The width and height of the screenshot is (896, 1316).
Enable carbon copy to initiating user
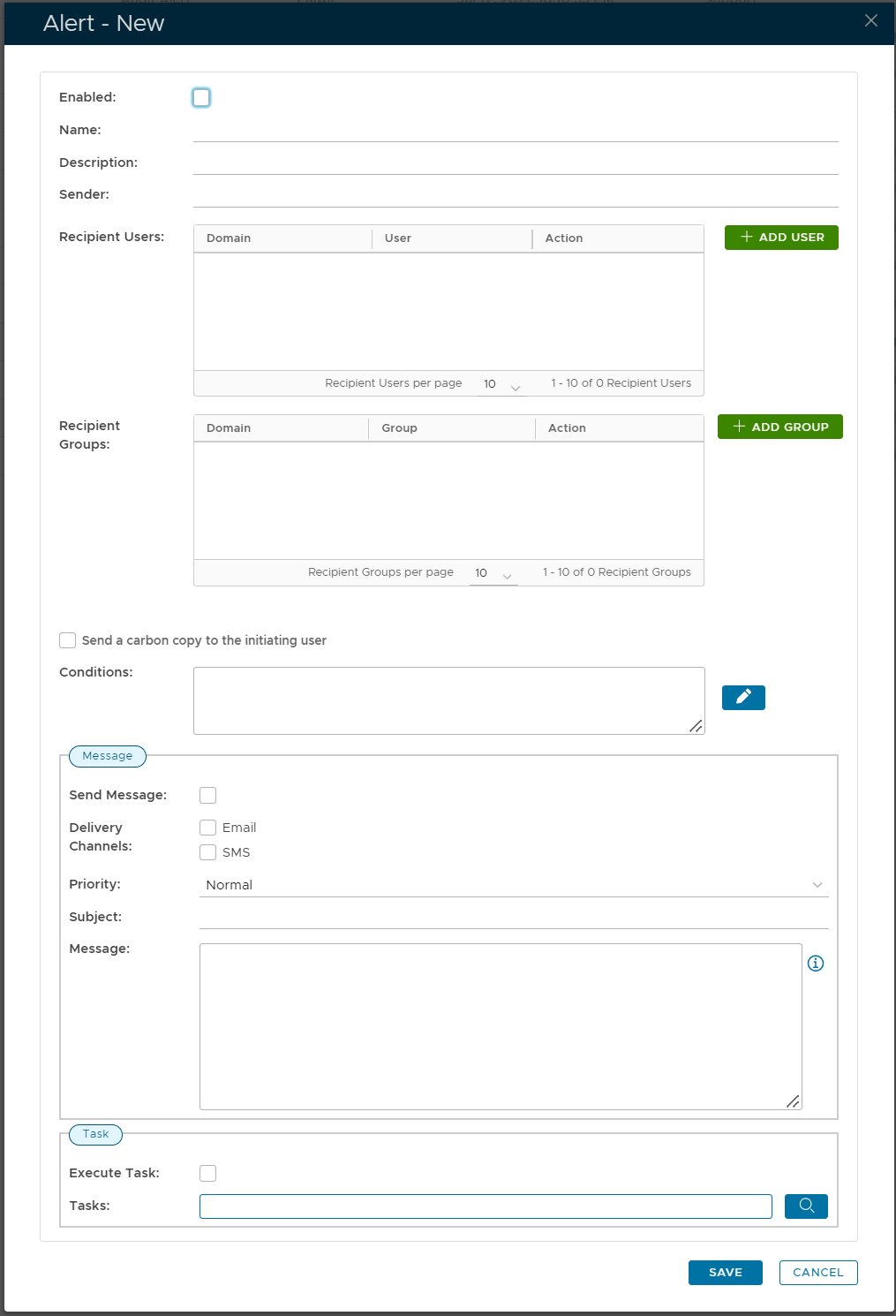click(68, 640)
